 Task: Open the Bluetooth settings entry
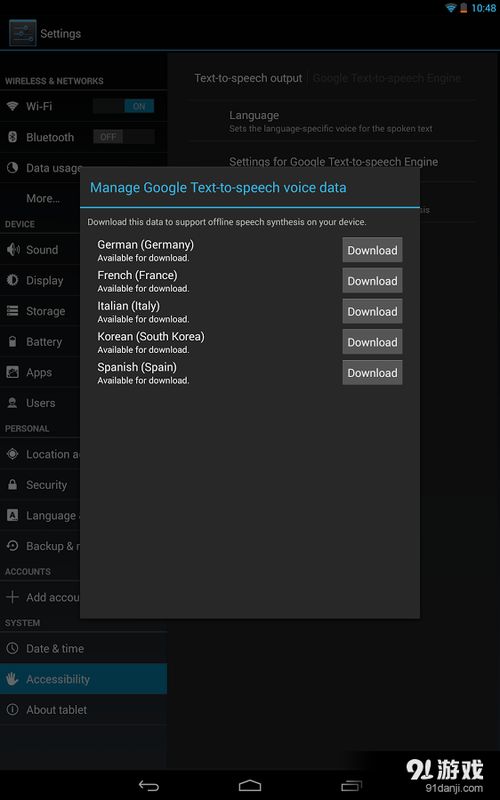(x=83, y=137)
